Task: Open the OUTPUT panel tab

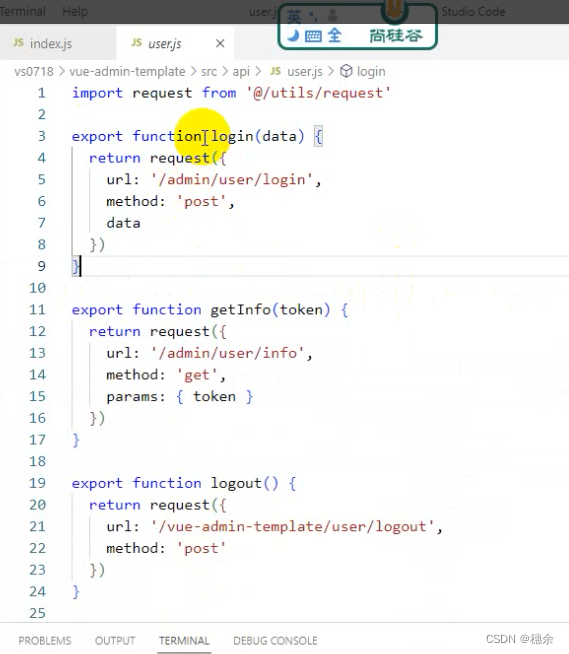Action: pos(115,640)
